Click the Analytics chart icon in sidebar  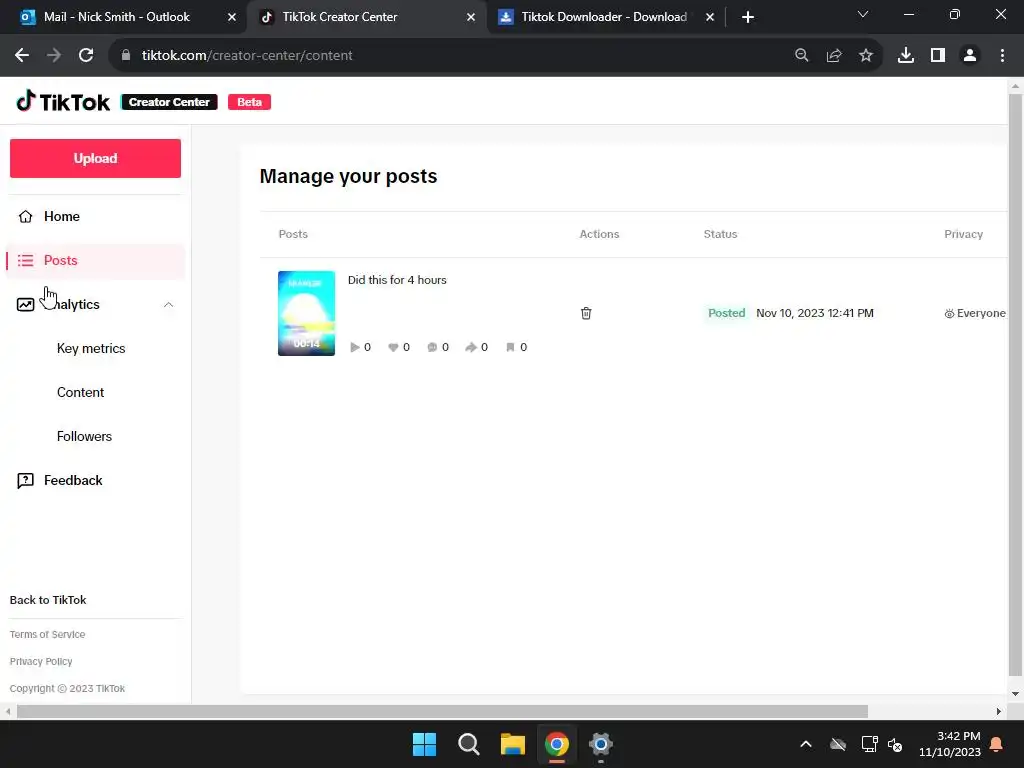tap(25, 304)
